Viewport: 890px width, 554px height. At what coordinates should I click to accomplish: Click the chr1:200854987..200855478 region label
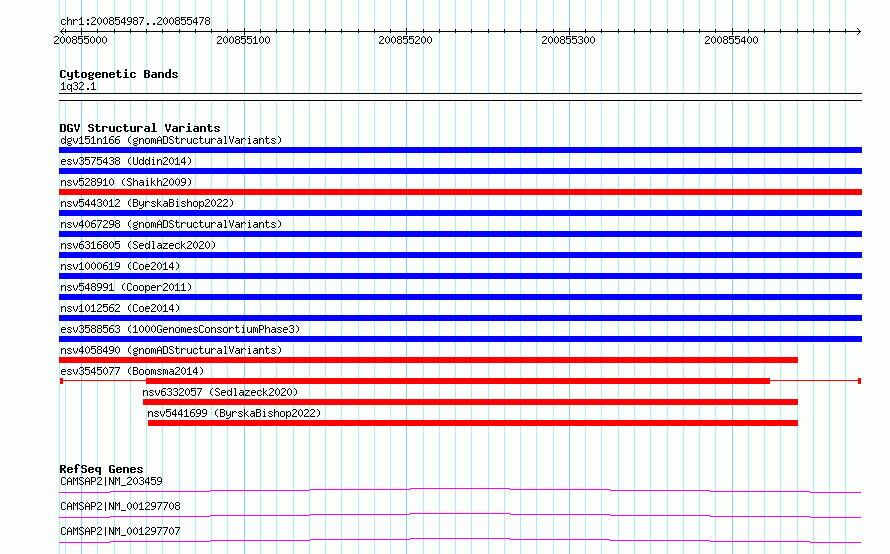135,22
